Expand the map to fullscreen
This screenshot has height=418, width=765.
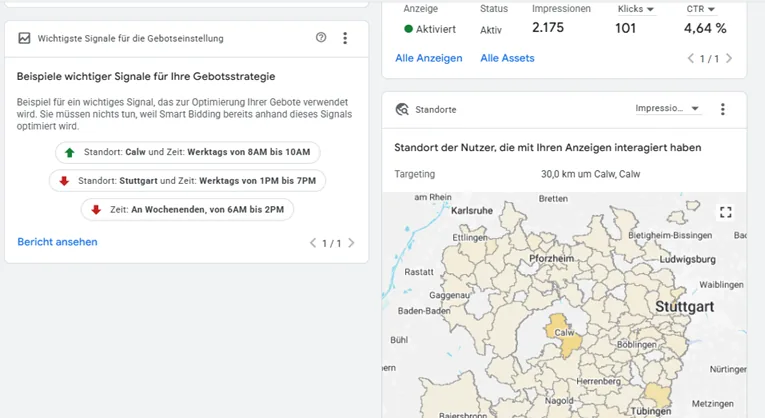tap(725, 212)
